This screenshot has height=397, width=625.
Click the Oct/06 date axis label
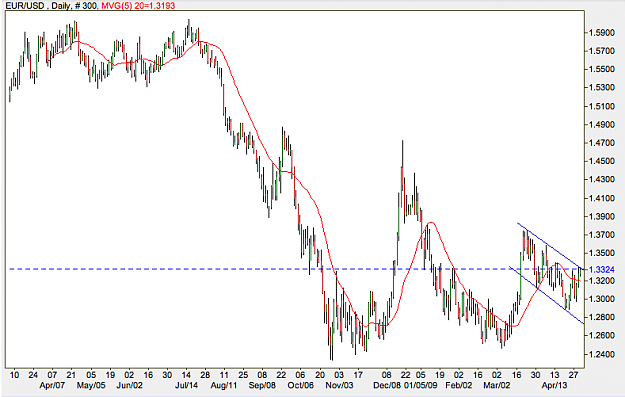[x=300, y=385]
